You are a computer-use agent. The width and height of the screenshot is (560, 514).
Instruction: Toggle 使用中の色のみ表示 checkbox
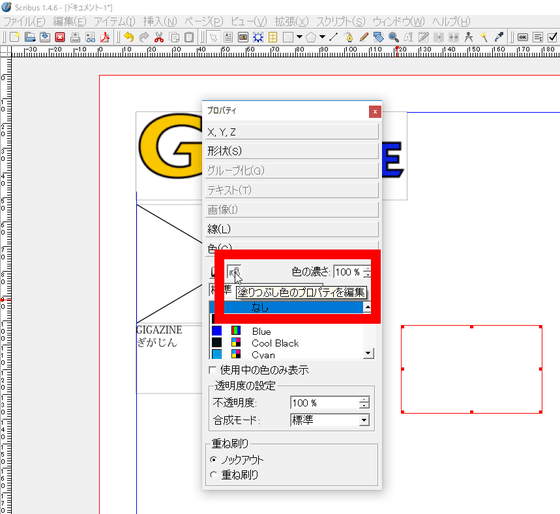213,370
